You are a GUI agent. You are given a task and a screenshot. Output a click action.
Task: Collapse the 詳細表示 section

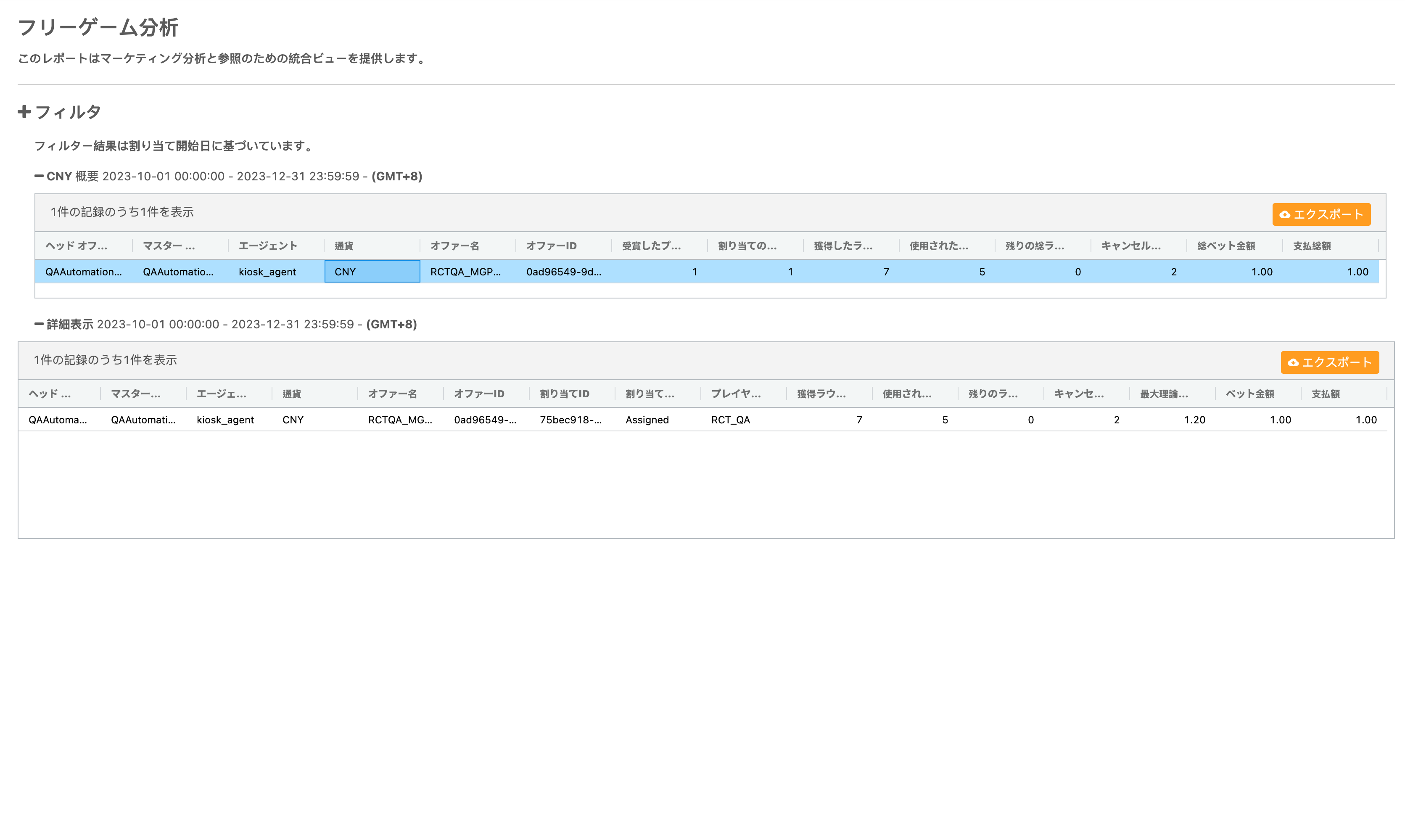(39, 324)
